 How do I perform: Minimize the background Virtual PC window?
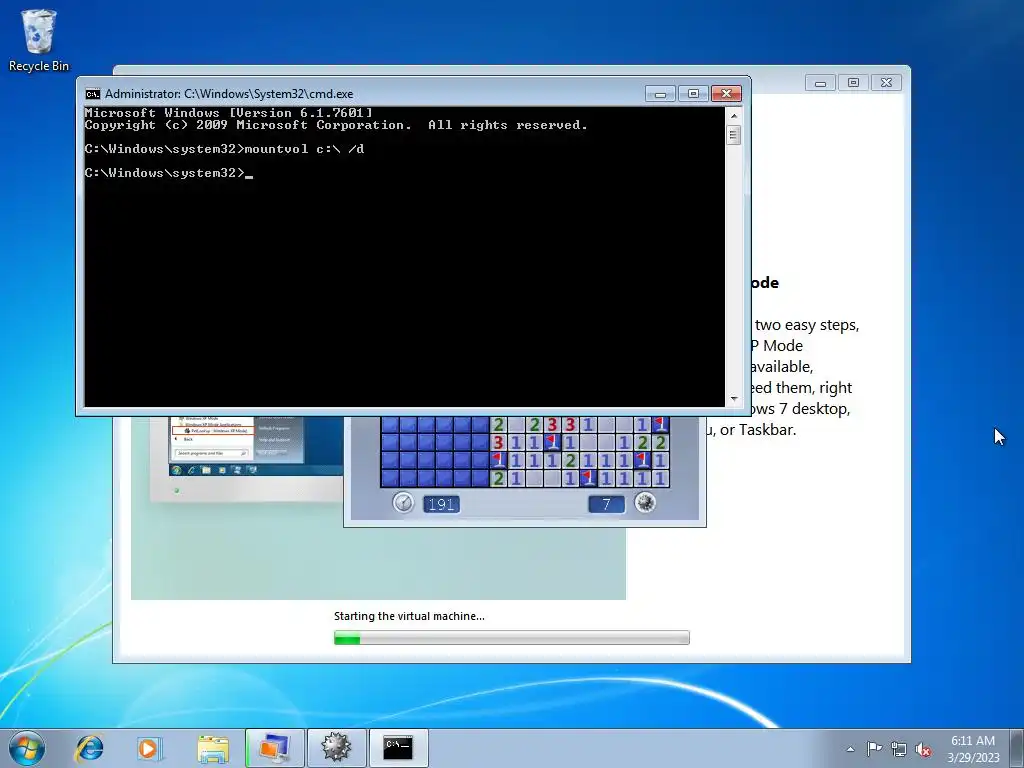[820, 83]
